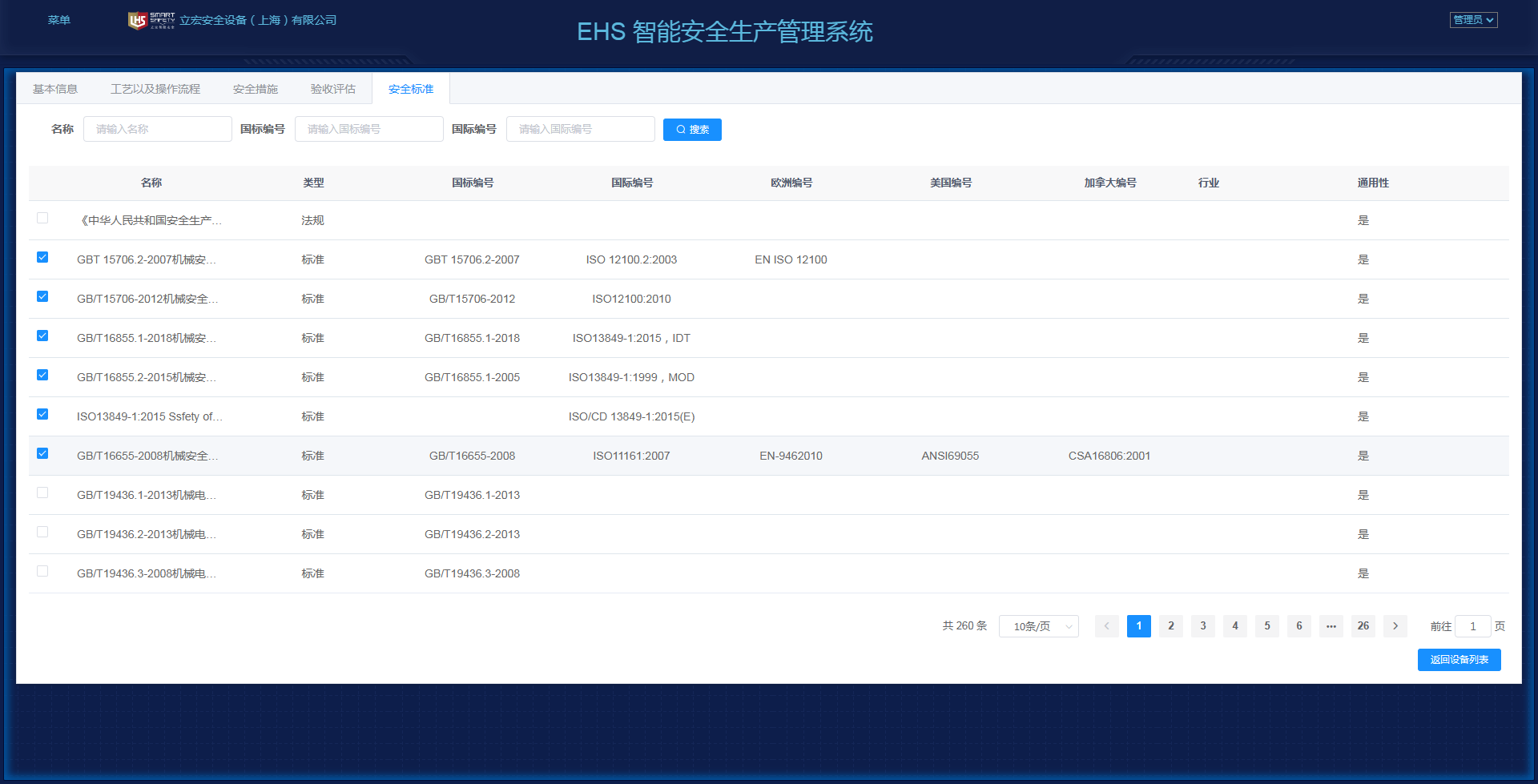This screenshot has width=1538, height=784.
Task: Go to page 2
Action: (x=1170, y=626)
